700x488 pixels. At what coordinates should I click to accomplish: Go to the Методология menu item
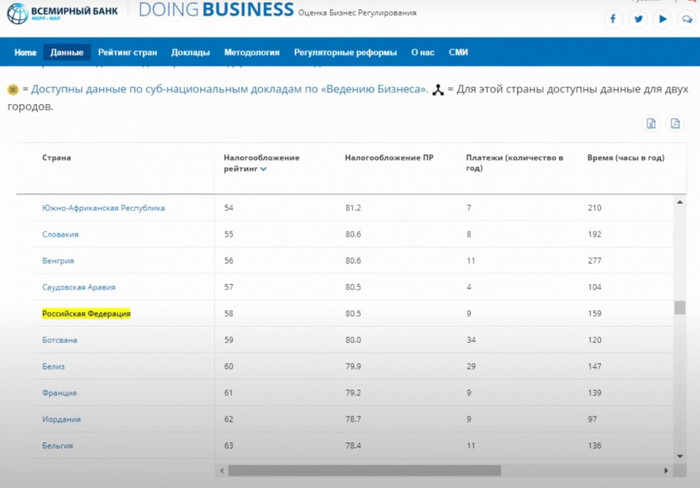tap(252, 52)
